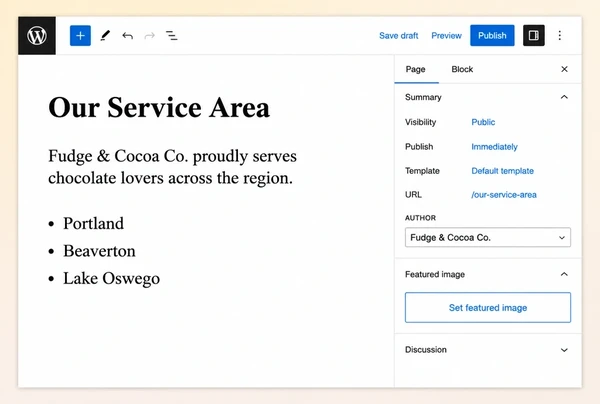Undo the last change
This screenshot has width=600, height=404.
(127, 36)
